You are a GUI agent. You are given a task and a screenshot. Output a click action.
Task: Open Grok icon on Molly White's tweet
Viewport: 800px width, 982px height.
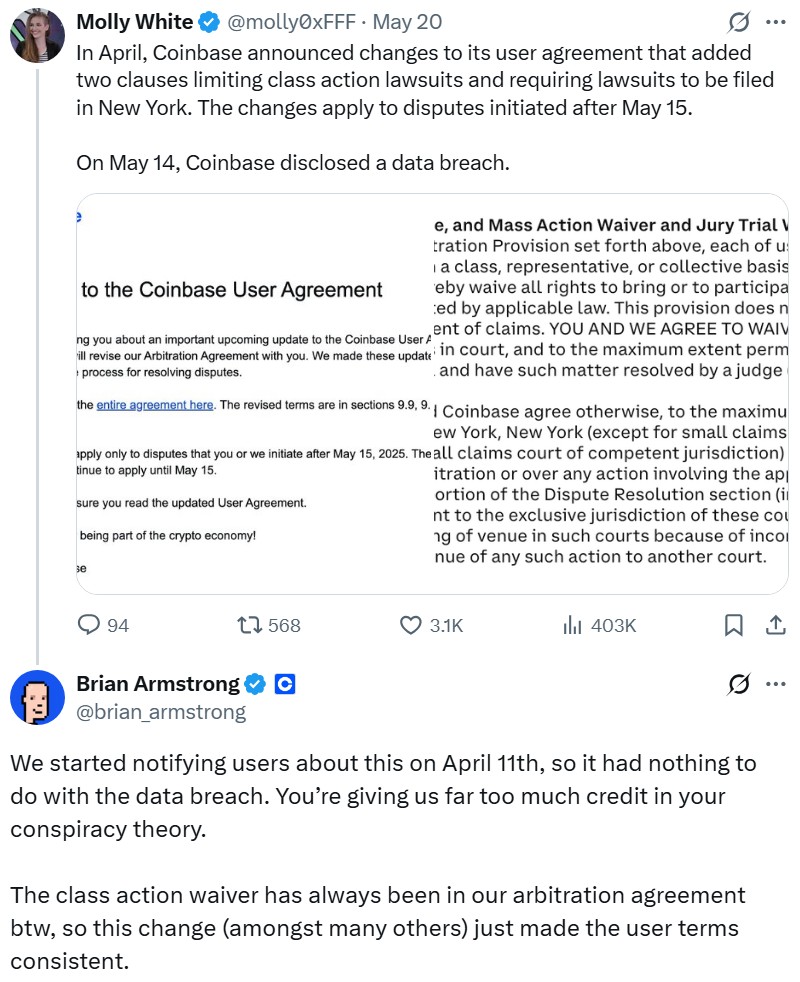point(740,22)
